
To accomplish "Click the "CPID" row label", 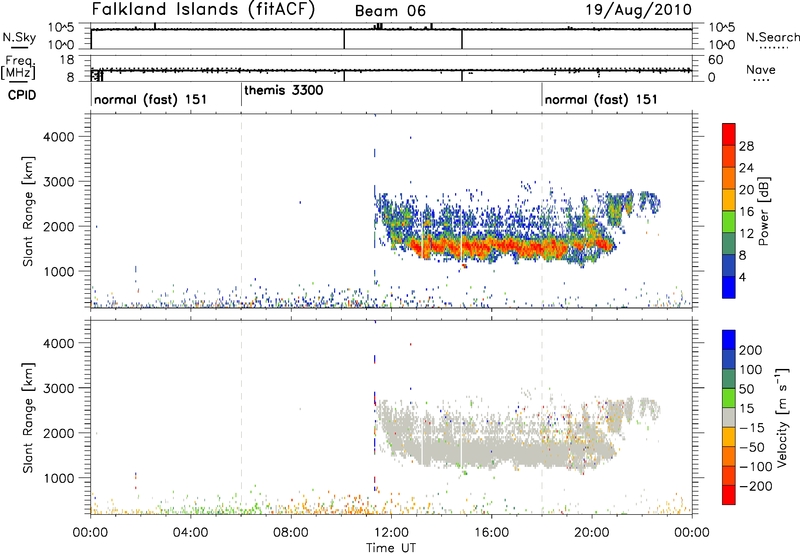I will click(21, 95).
